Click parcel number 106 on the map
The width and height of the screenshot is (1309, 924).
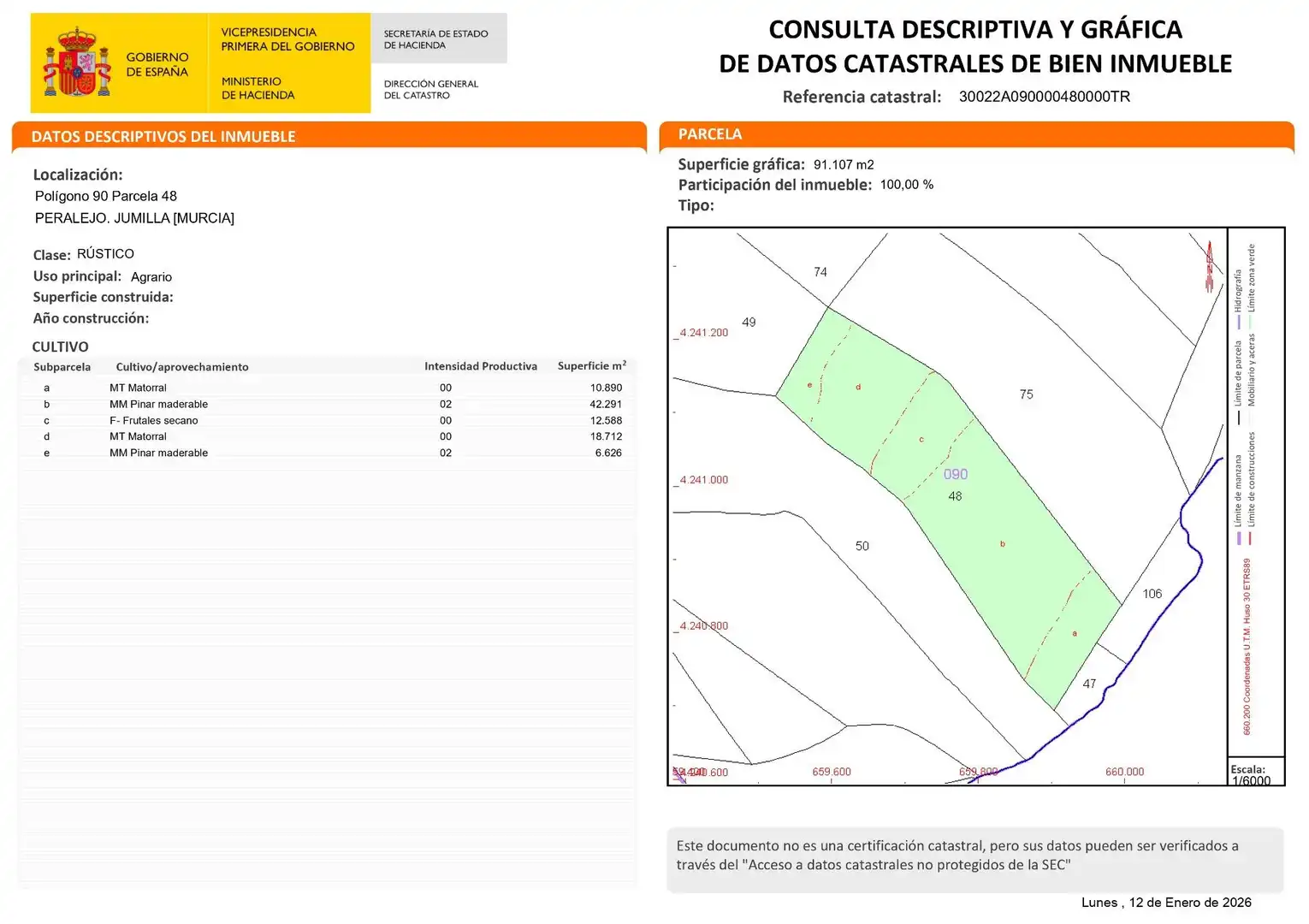1152,594
